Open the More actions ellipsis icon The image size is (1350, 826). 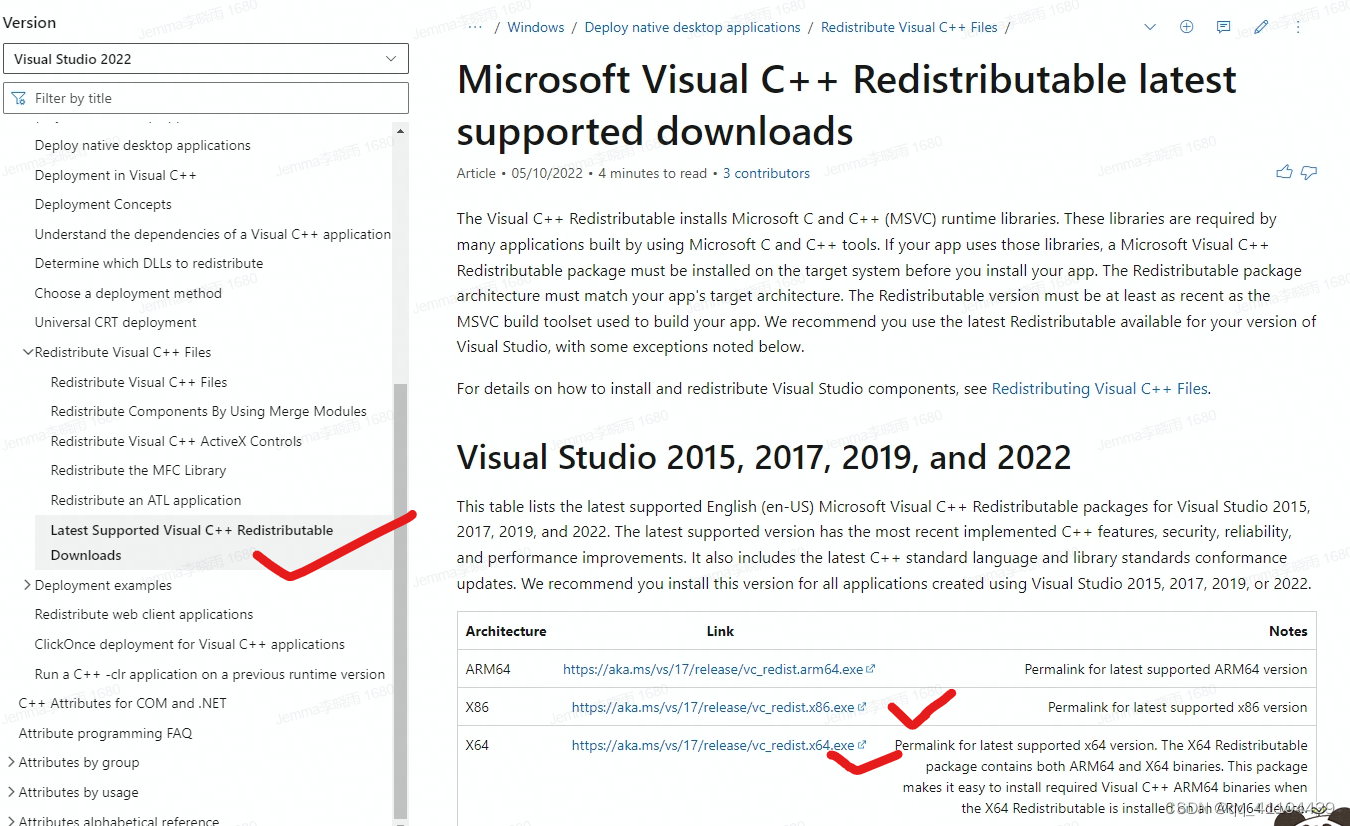click(1297, 27)
